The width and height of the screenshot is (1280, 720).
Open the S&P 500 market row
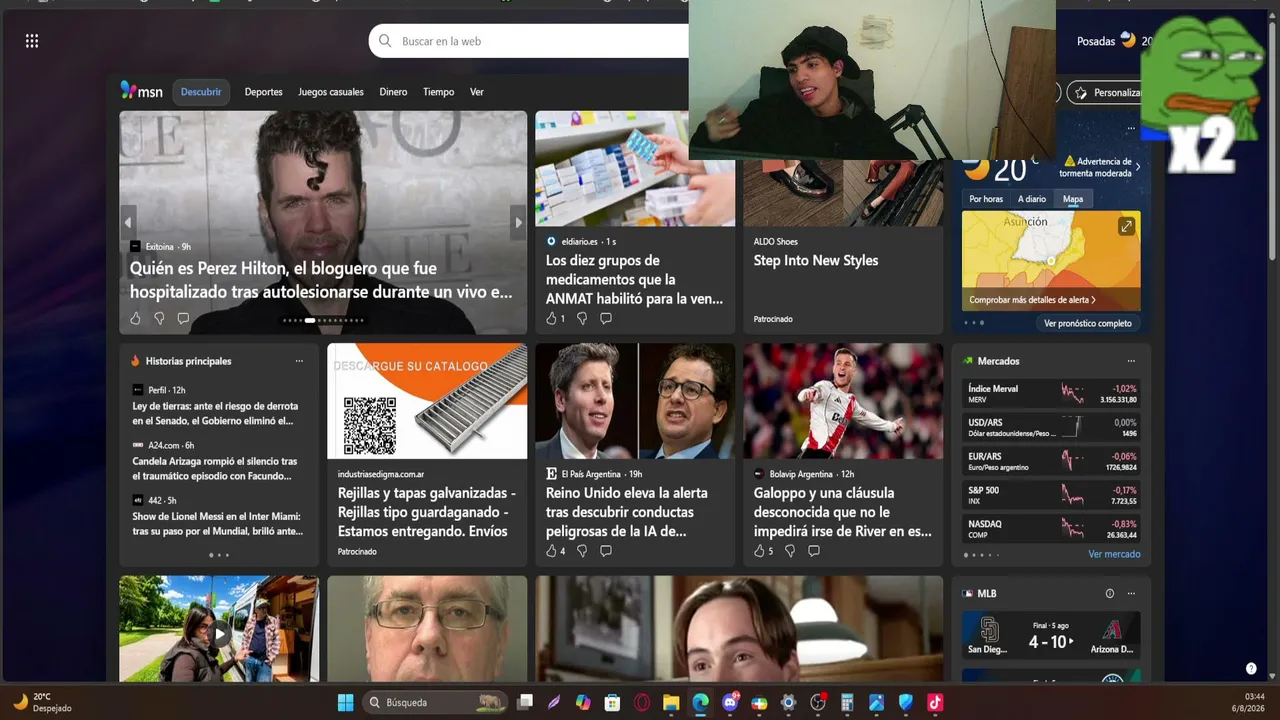point(1052,495)
